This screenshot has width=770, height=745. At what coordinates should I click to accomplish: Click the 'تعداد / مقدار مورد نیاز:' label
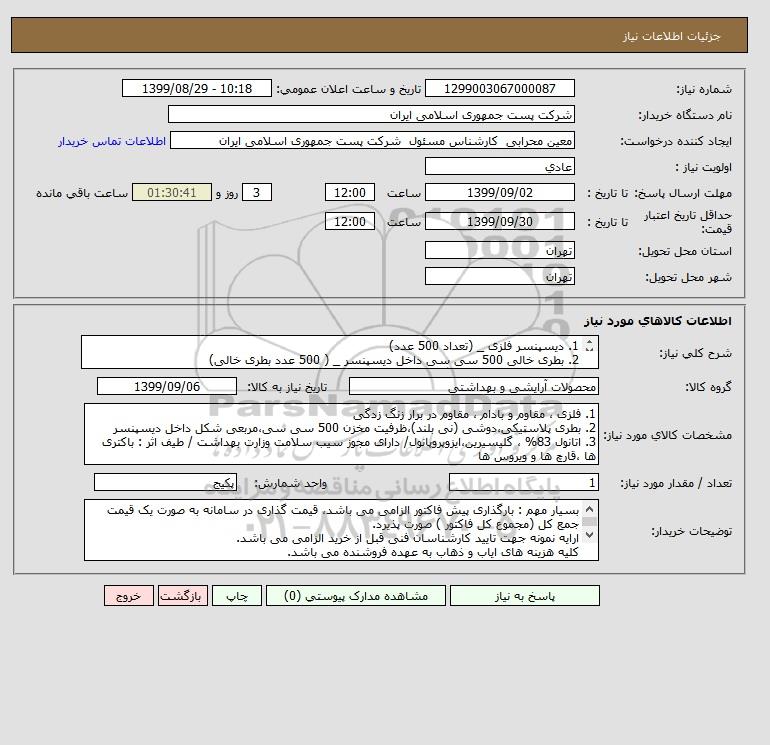(676, 484)
